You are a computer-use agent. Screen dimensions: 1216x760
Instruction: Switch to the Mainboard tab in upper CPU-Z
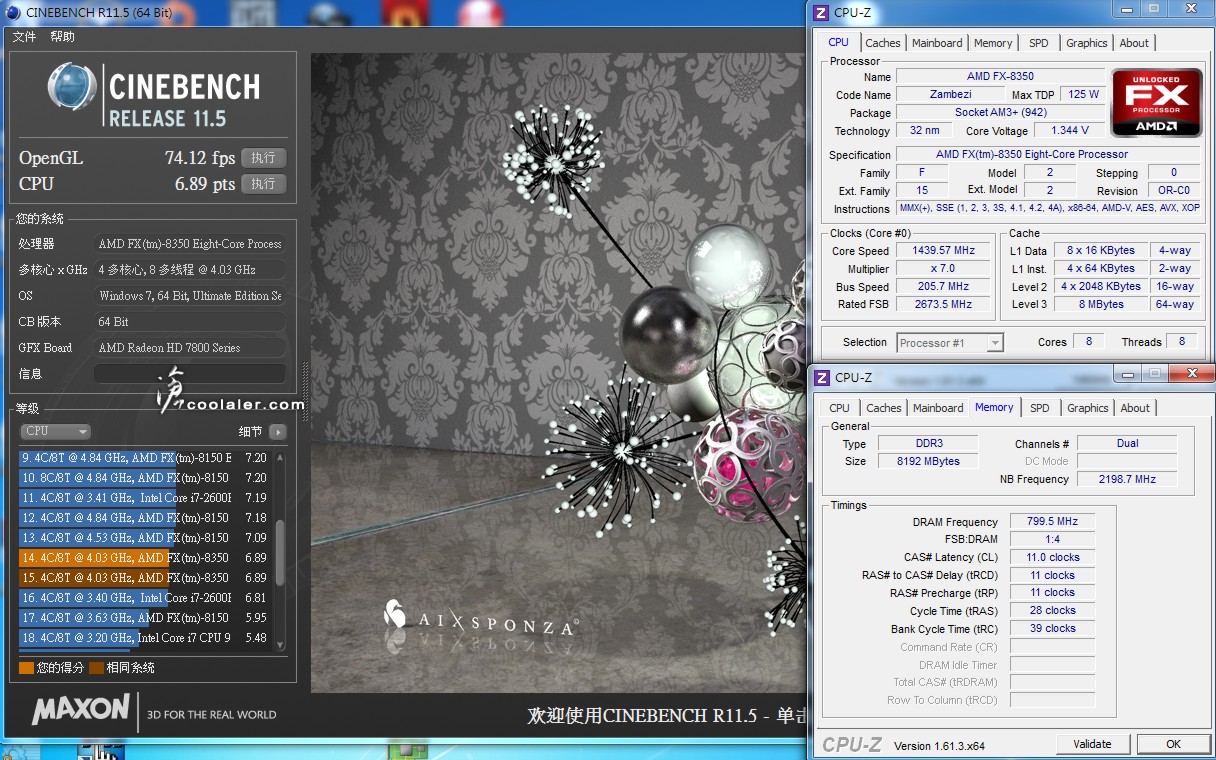pos(937,43)
